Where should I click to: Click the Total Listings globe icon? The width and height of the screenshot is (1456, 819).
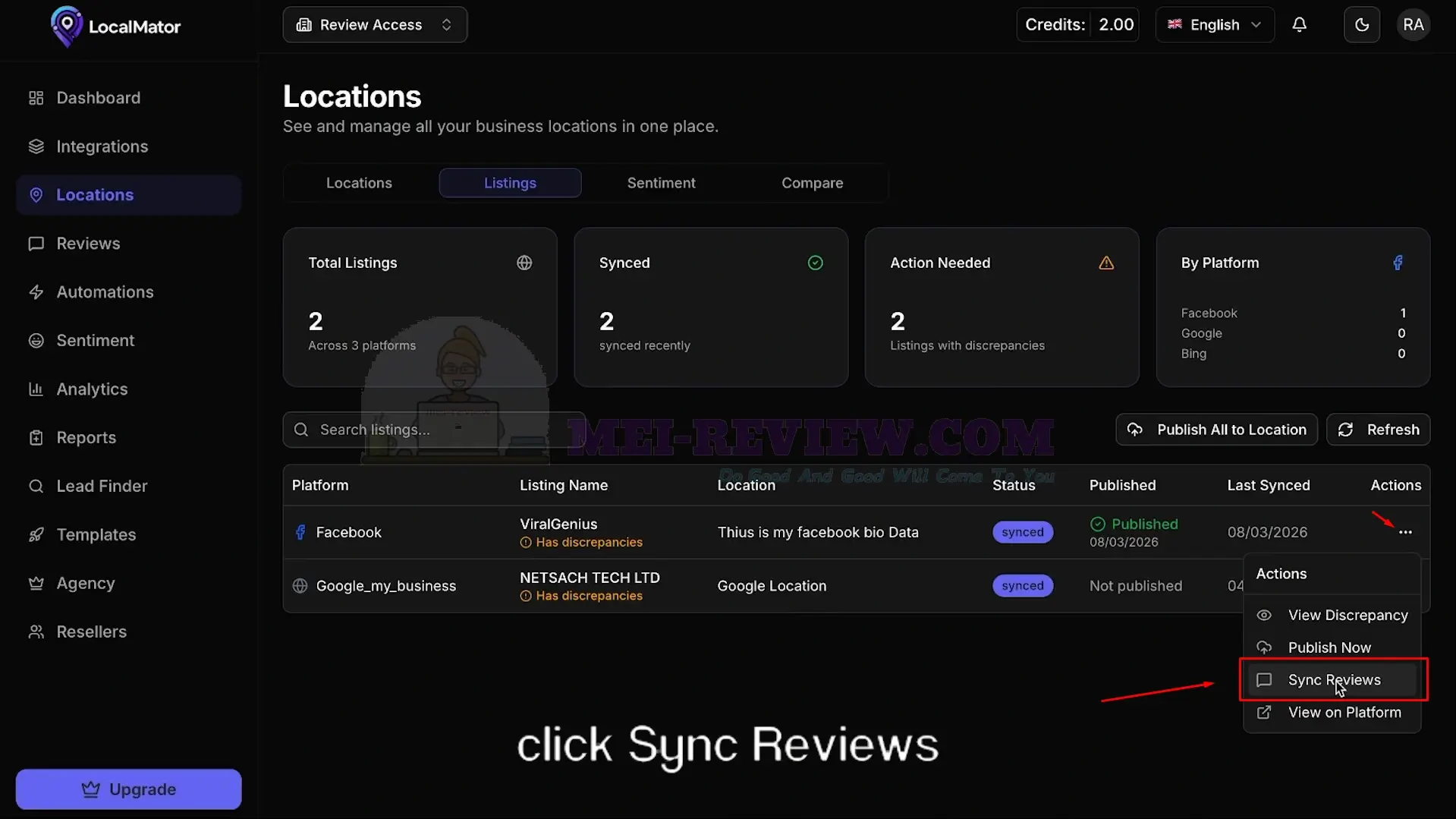[x=524, y=263]
